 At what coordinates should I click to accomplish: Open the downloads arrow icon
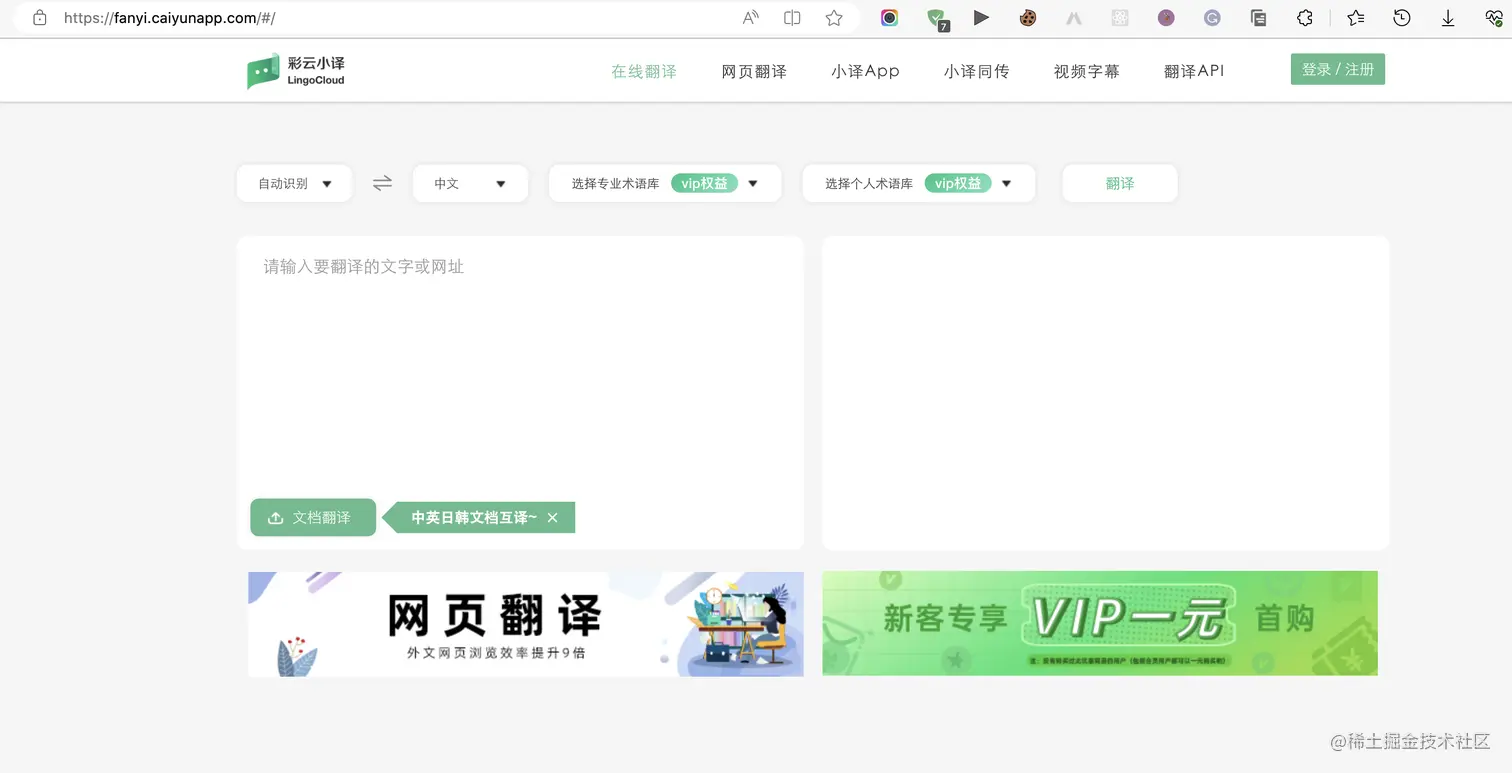click(1447, 18)
